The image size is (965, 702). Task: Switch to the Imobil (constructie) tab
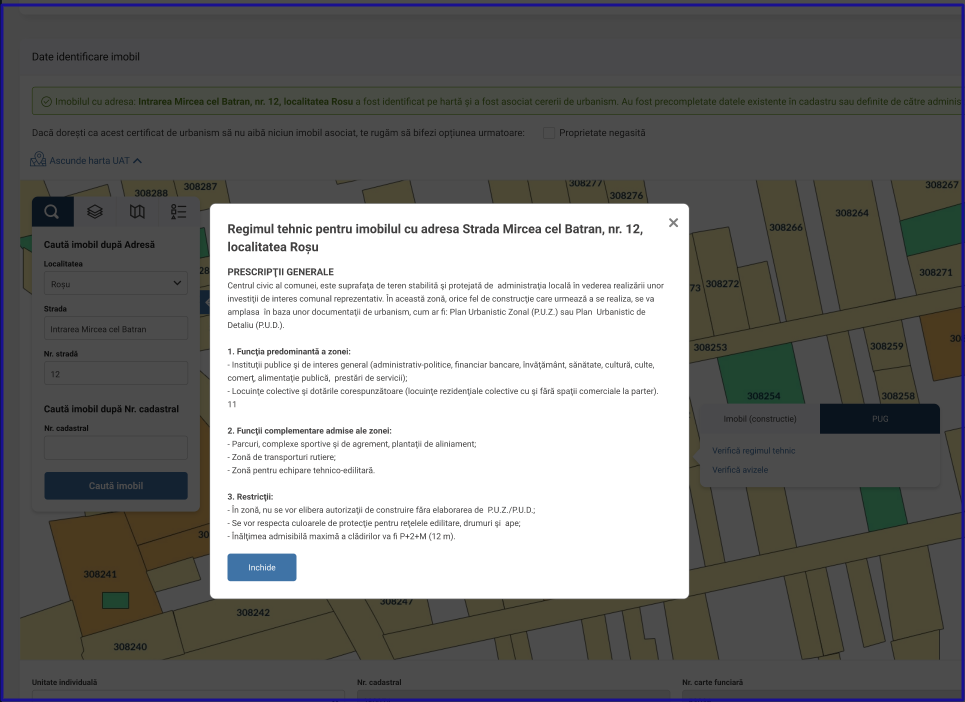[x=759, y=419]
